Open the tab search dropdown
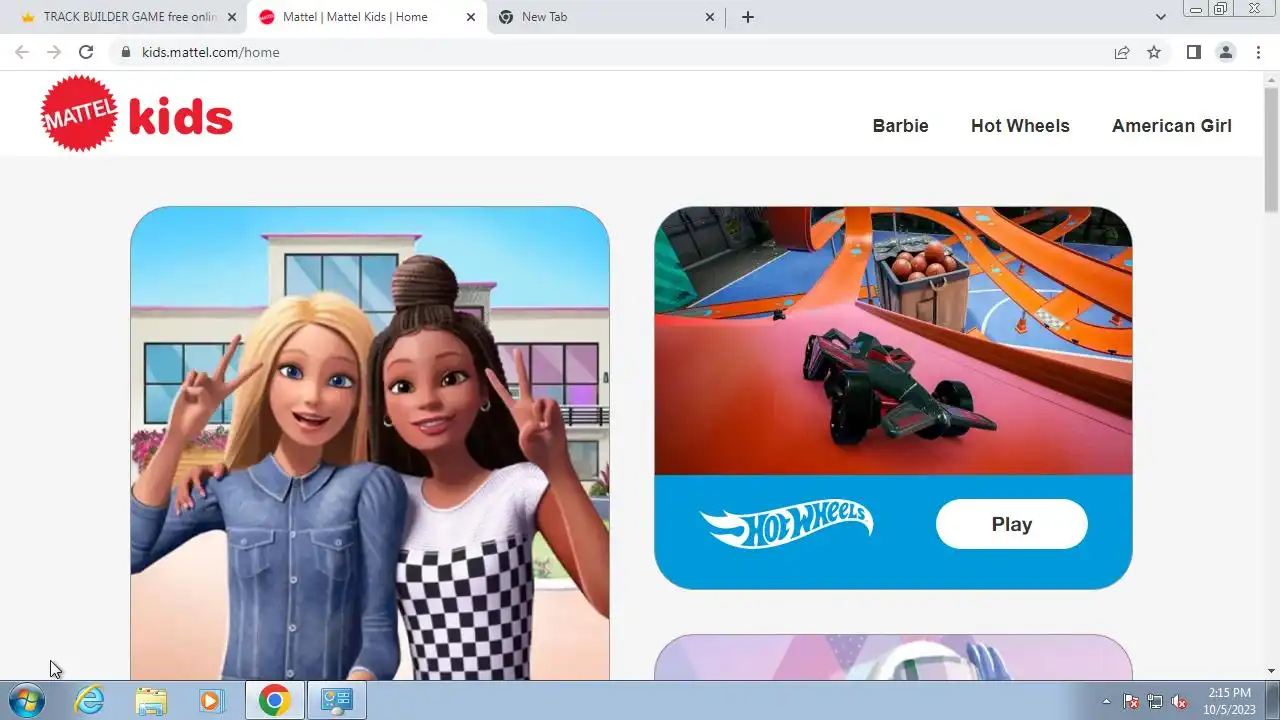Screen dimensions: 1280x720 [x=1160, y=17]
